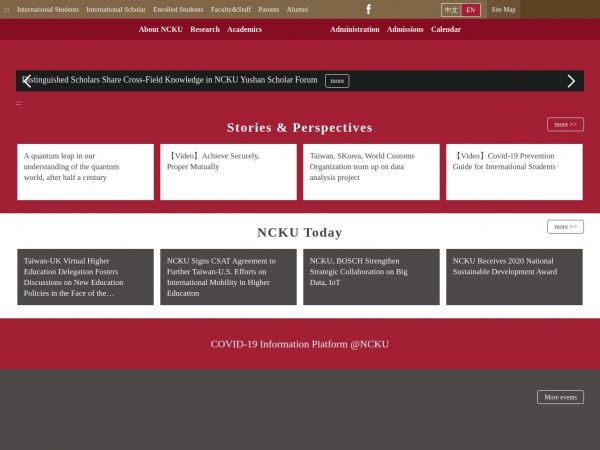Screen dimensions: 600x450
Task: Open Academics menu
Action: click(245, 29)
